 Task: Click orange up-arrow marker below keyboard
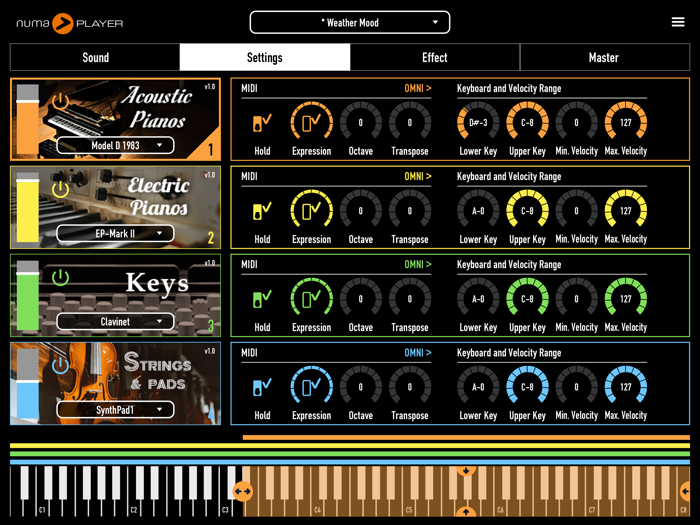(466, 512)
